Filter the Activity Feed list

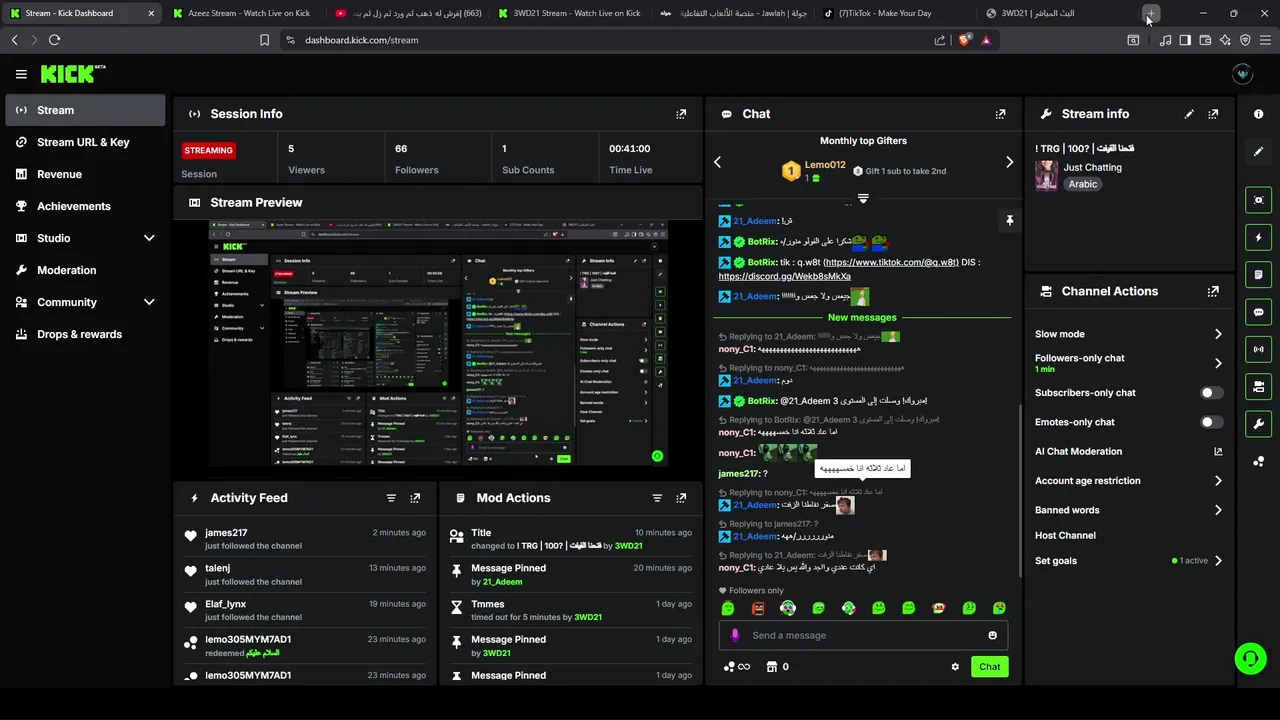coord(391,498)
